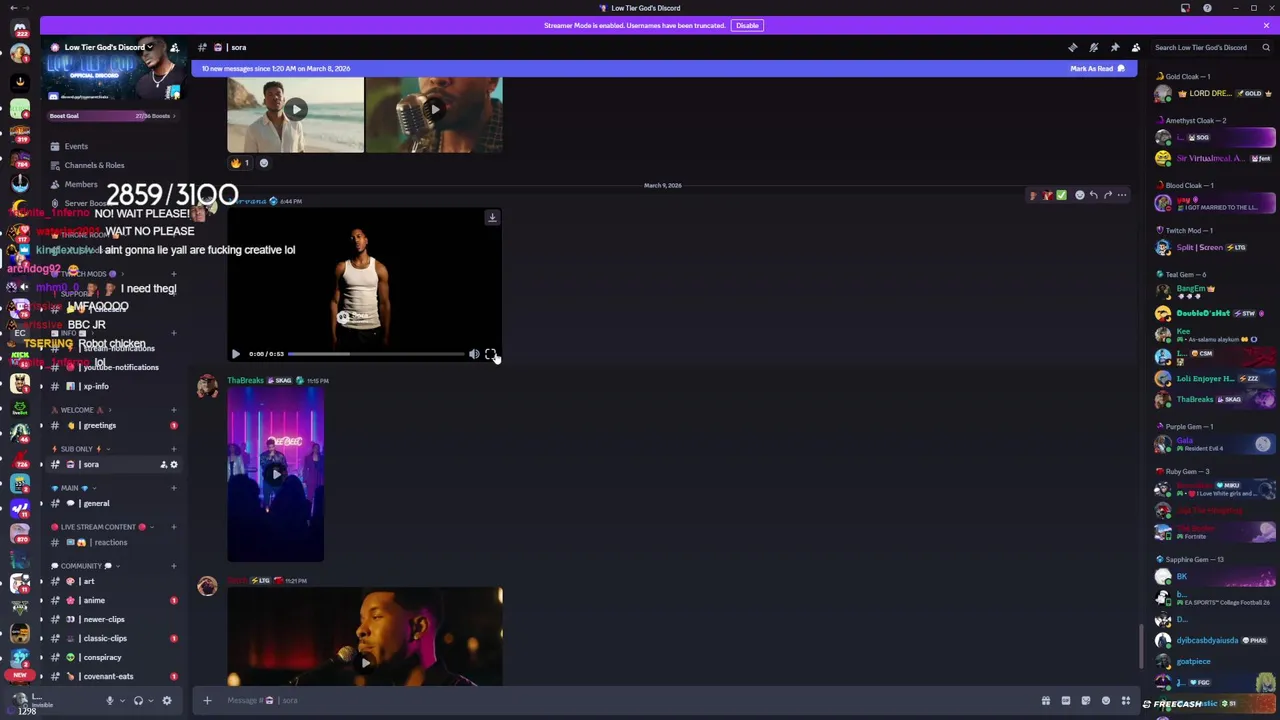Viewport: 1280px width, 720px height.
Task: Open Channels & Roles
Action: pos(94,165)
